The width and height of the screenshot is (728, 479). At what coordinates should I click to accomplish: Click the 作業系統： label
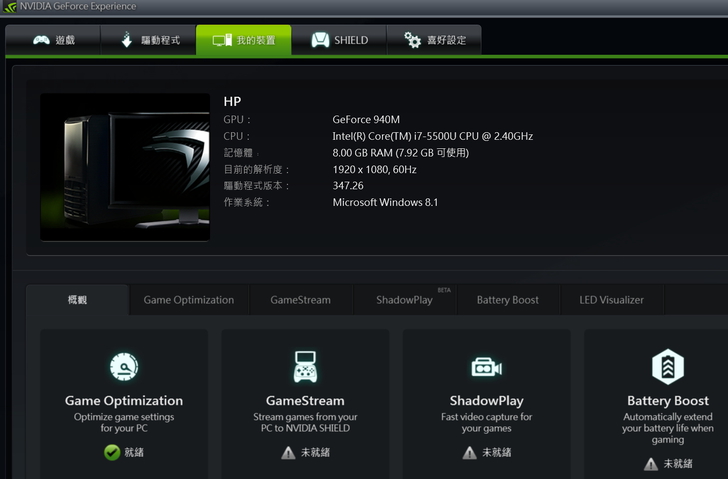click(247, 202)
